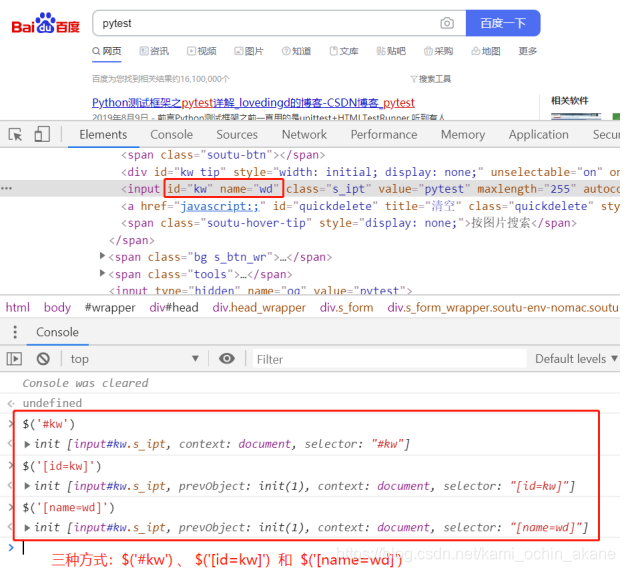Viewport: 625px width, 572px height.
Task: Switch to the Network panel tab
Action: [304, 134]
